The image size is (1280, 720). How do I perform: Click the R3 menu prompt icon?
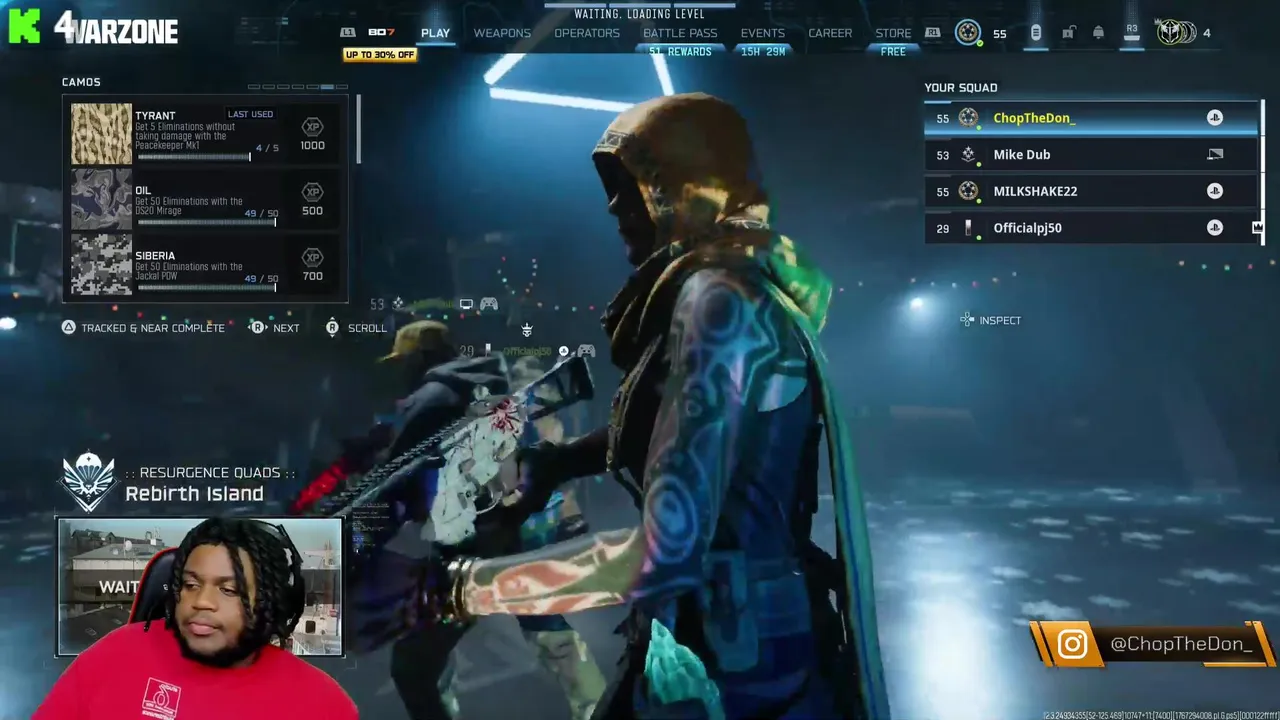pos(1131,33)
